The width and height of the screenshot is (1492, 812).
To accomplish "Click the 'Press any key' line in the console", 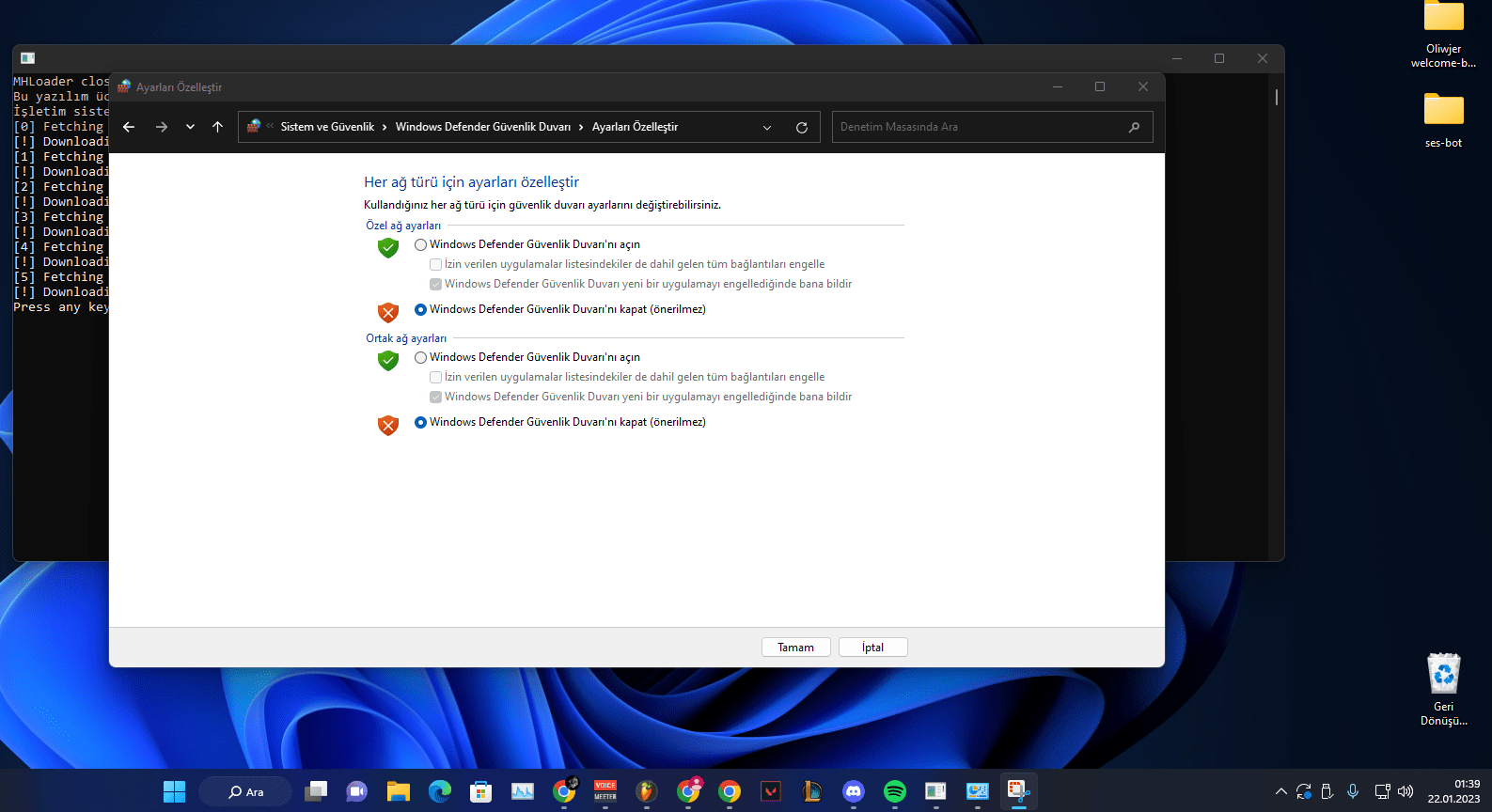I will click(61, 307).
